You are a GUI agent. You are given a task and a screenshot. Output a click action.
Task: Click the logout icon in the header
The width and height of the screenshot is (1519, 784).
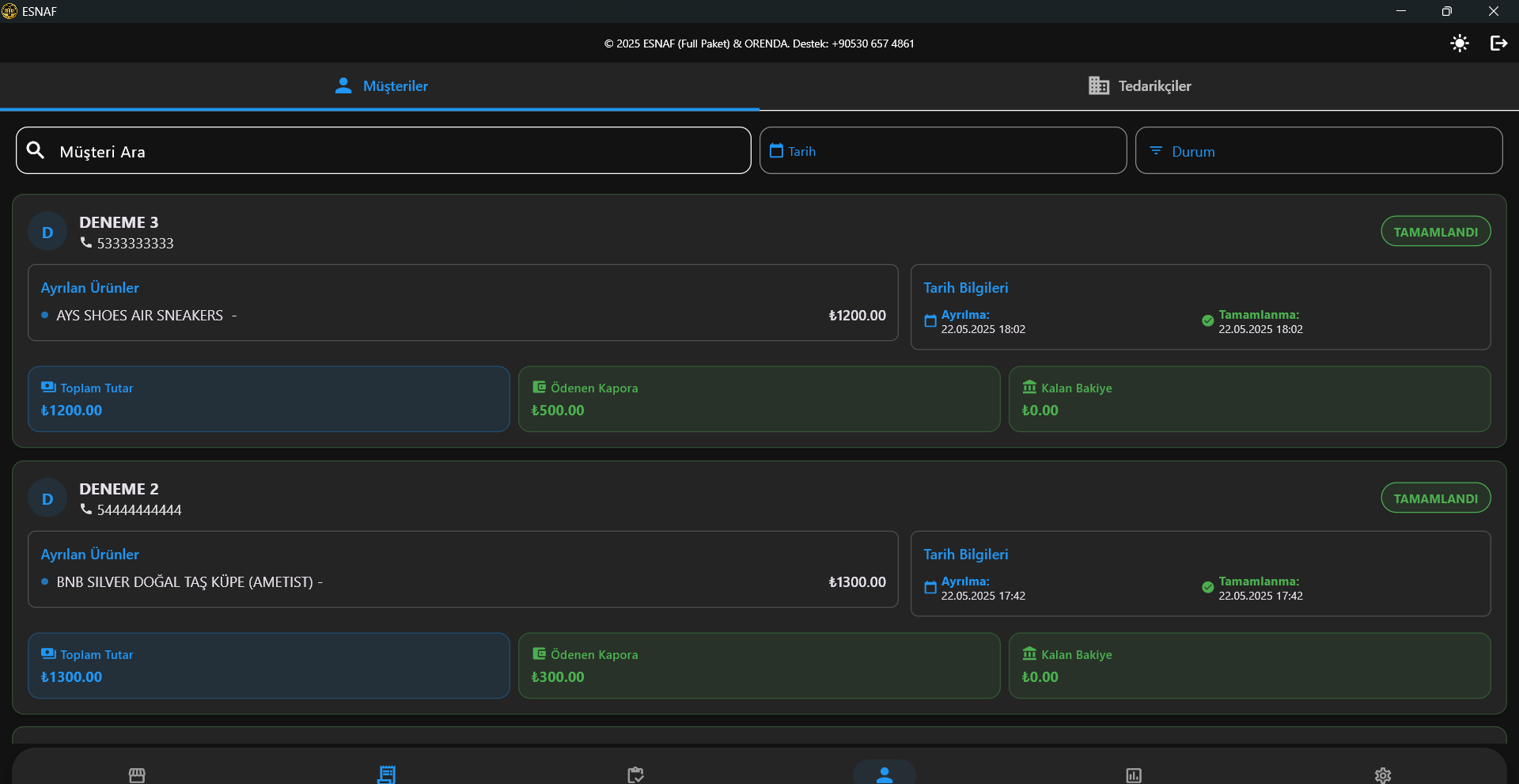[x=1498, y=44]
